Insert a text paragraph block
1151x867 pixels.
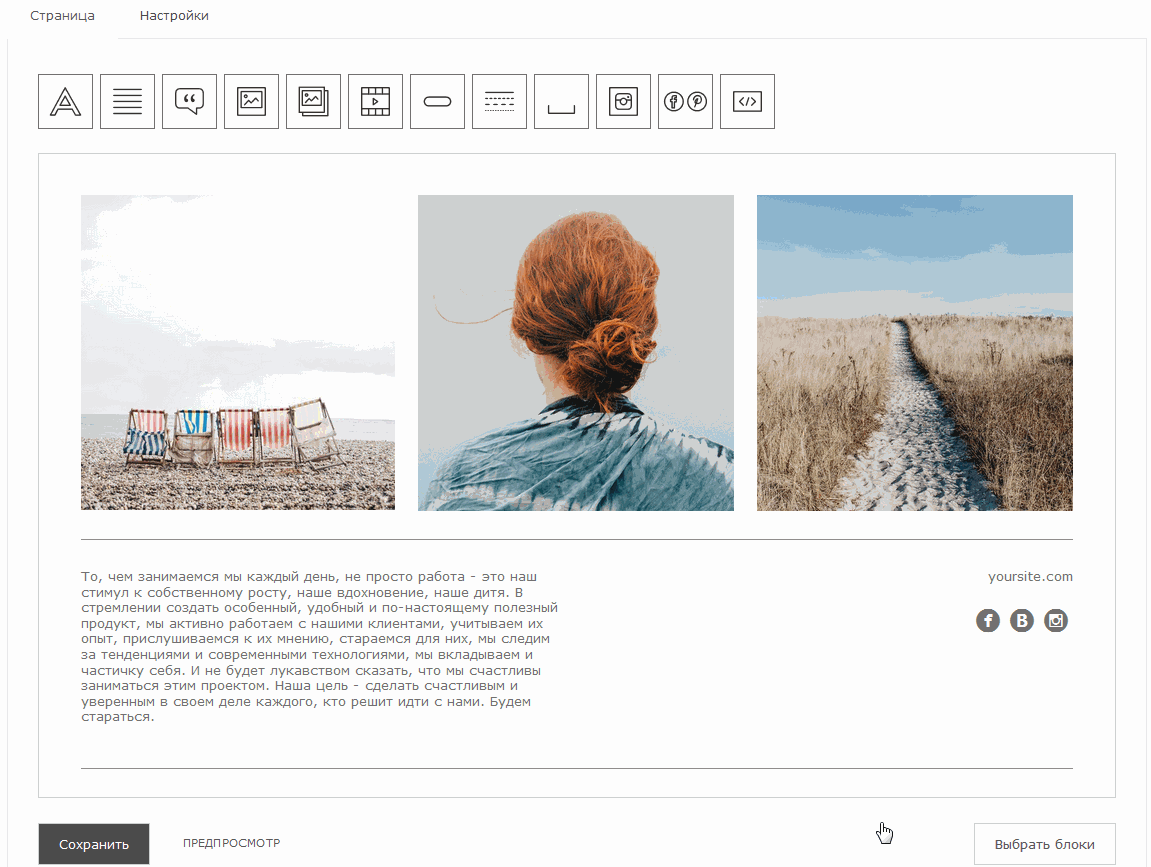(x=127, y=101)
